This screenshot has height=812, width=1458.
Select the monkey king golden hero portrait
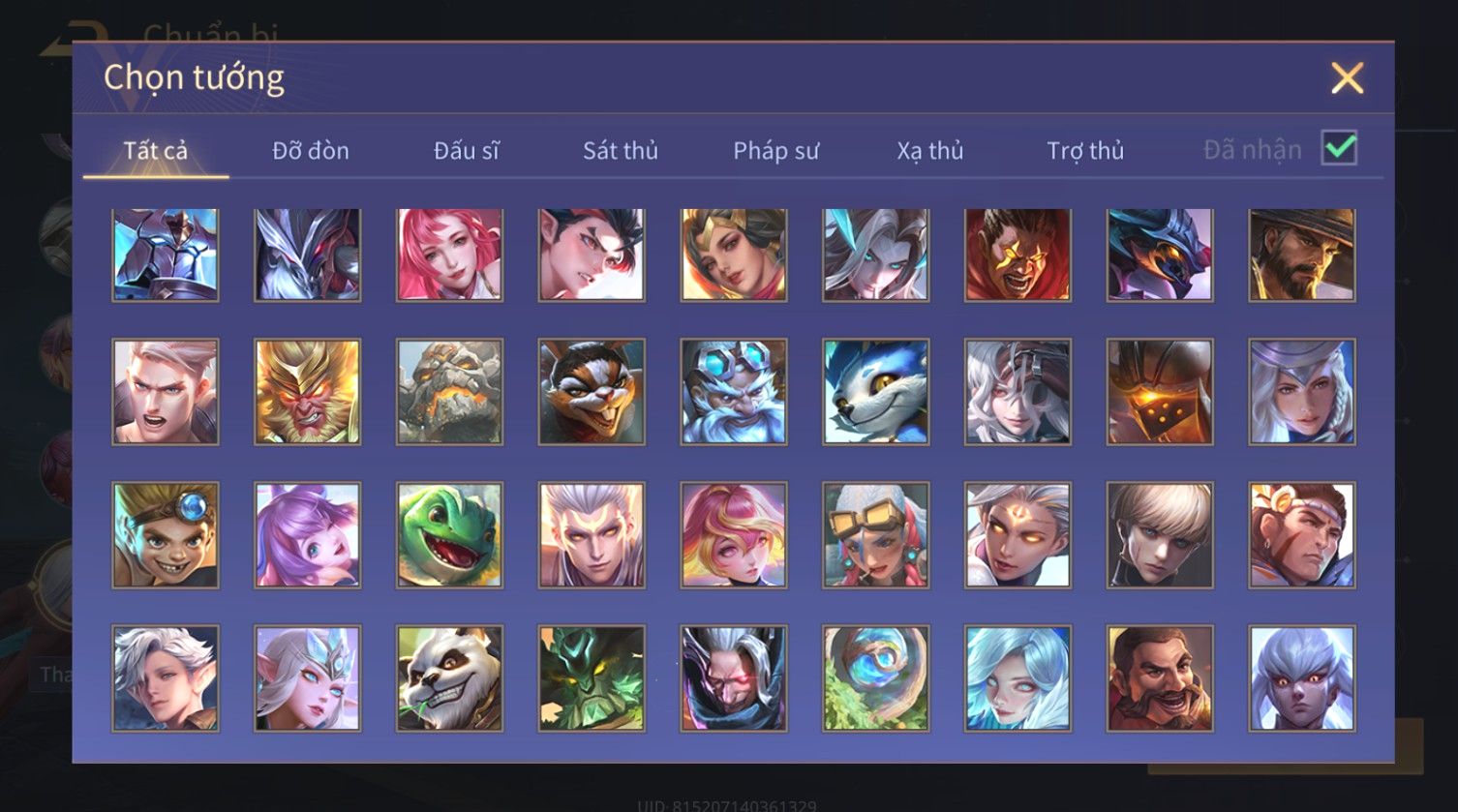(307, 392)
